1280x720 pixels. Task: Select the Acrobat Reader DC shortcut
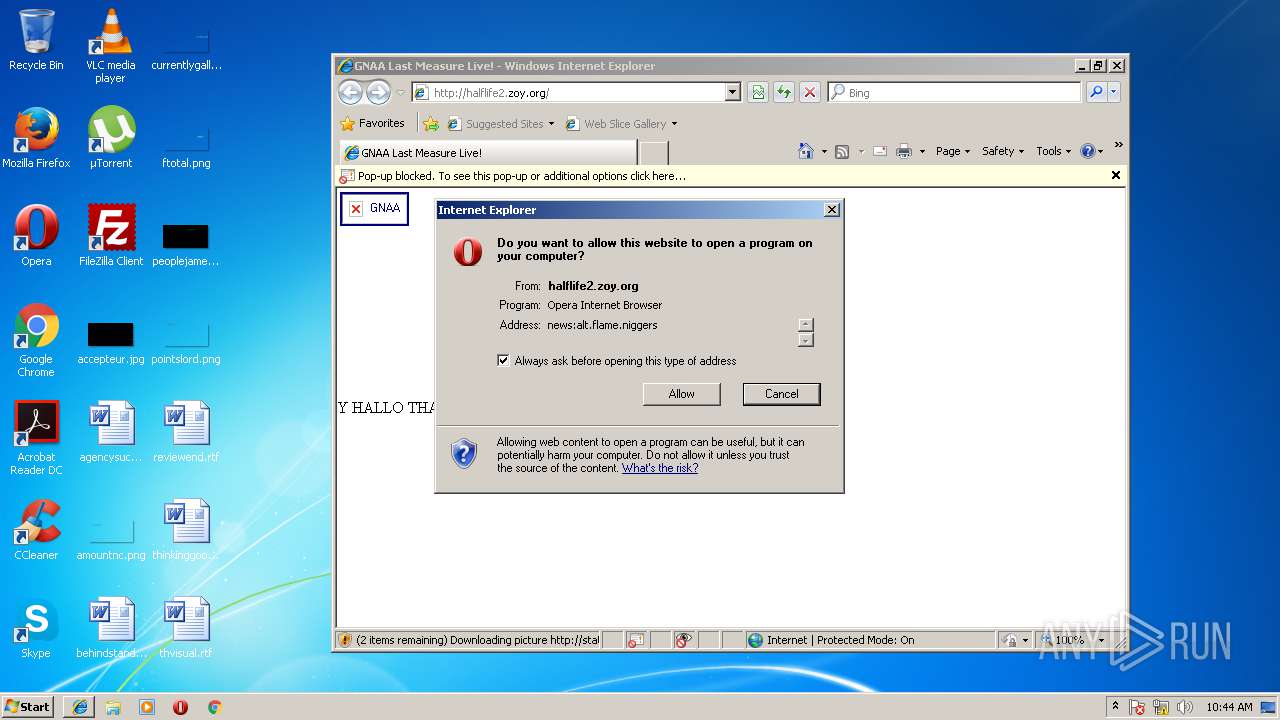pos(36,438)
